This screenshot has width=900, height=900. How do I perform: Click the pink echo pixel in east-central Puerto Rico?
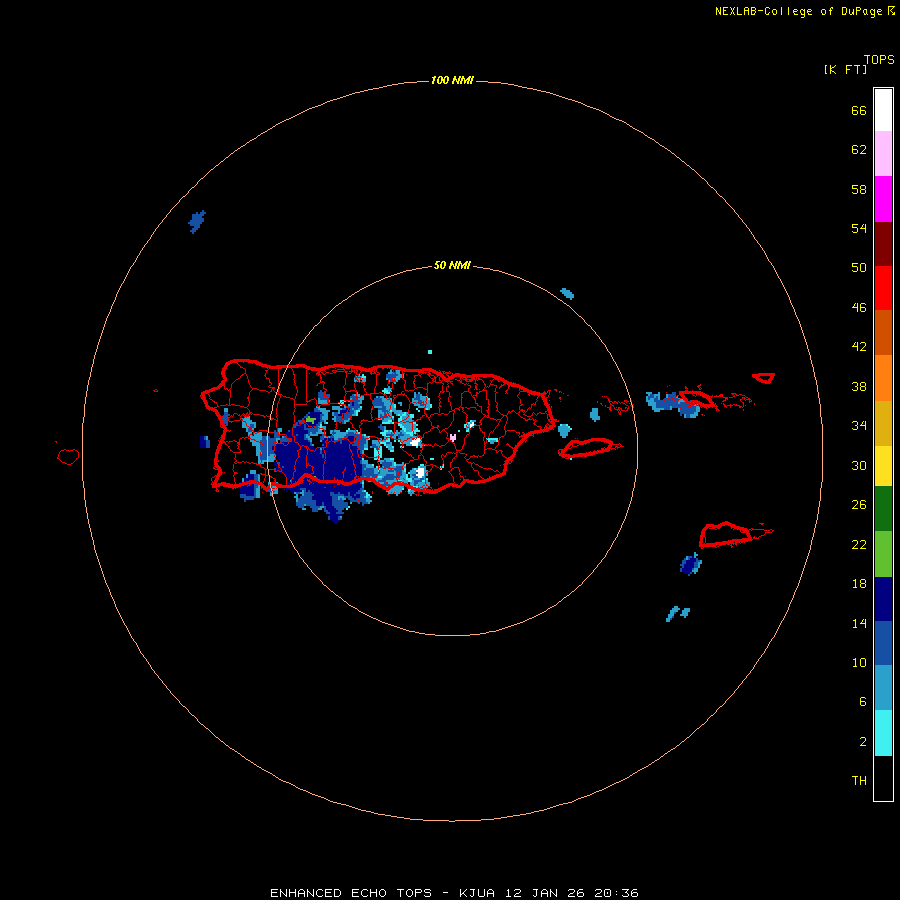[x=453, y=437]
